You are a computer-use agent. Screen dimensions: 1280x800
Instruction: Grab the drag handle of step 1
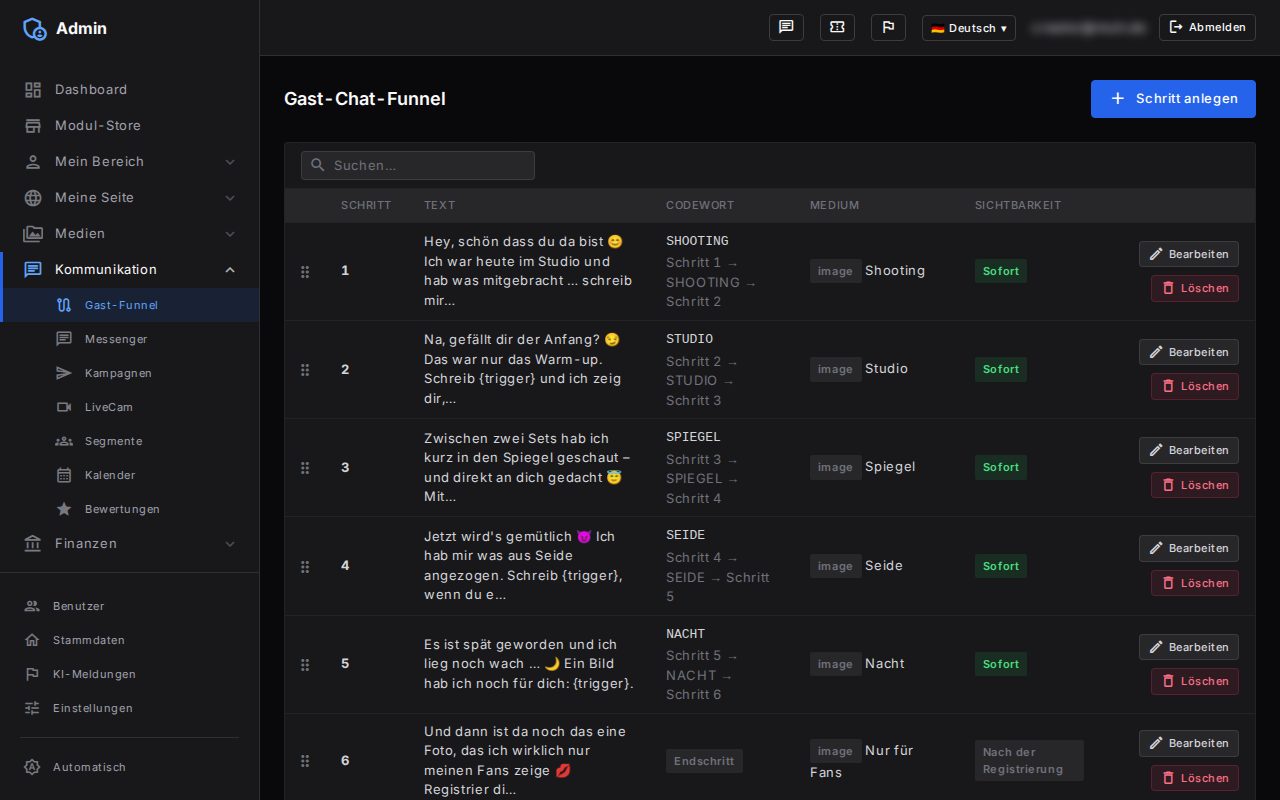click(305, 271)
